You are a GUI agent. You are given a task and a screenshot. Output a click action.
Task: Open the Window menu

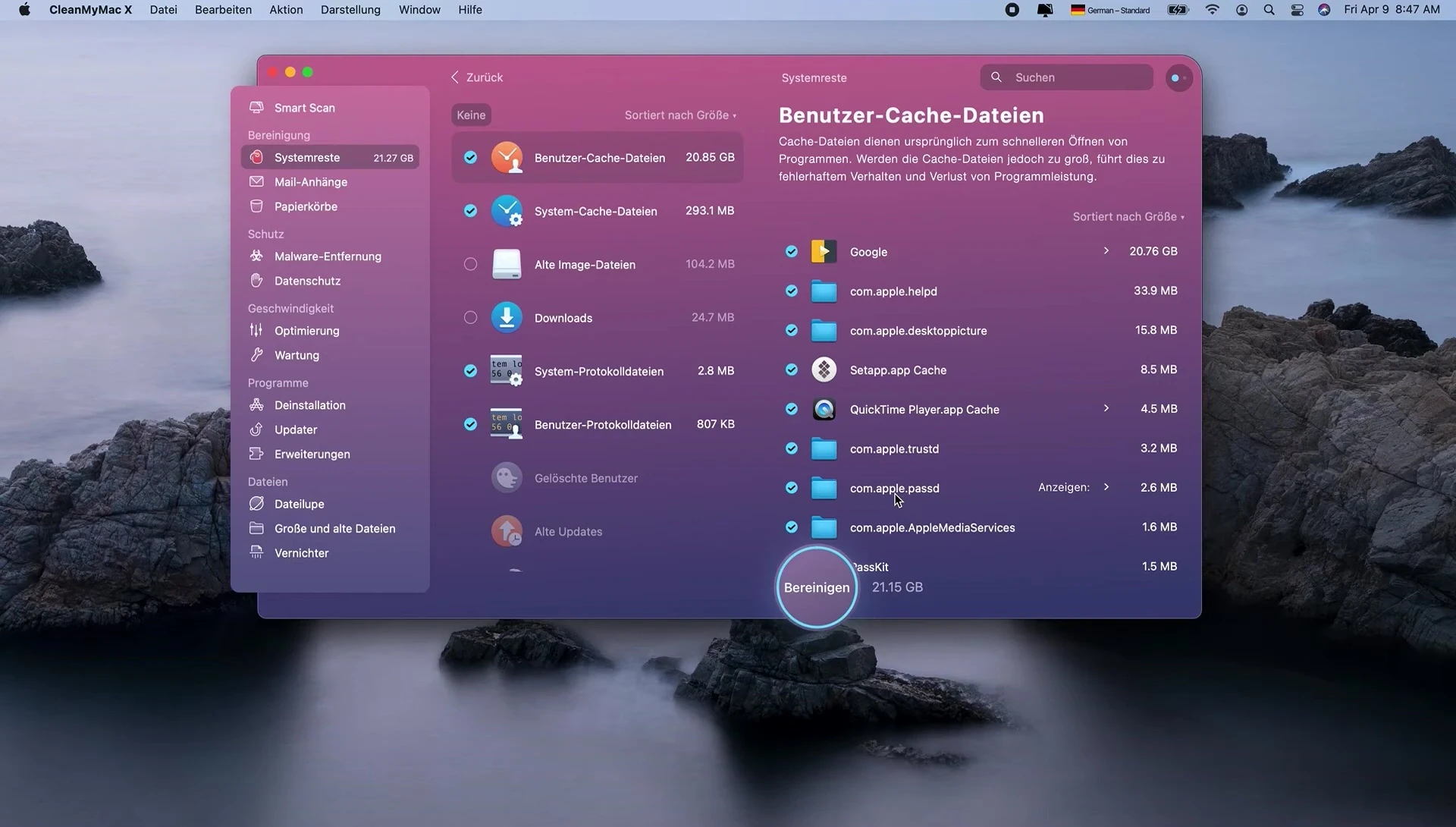[419, 10]
